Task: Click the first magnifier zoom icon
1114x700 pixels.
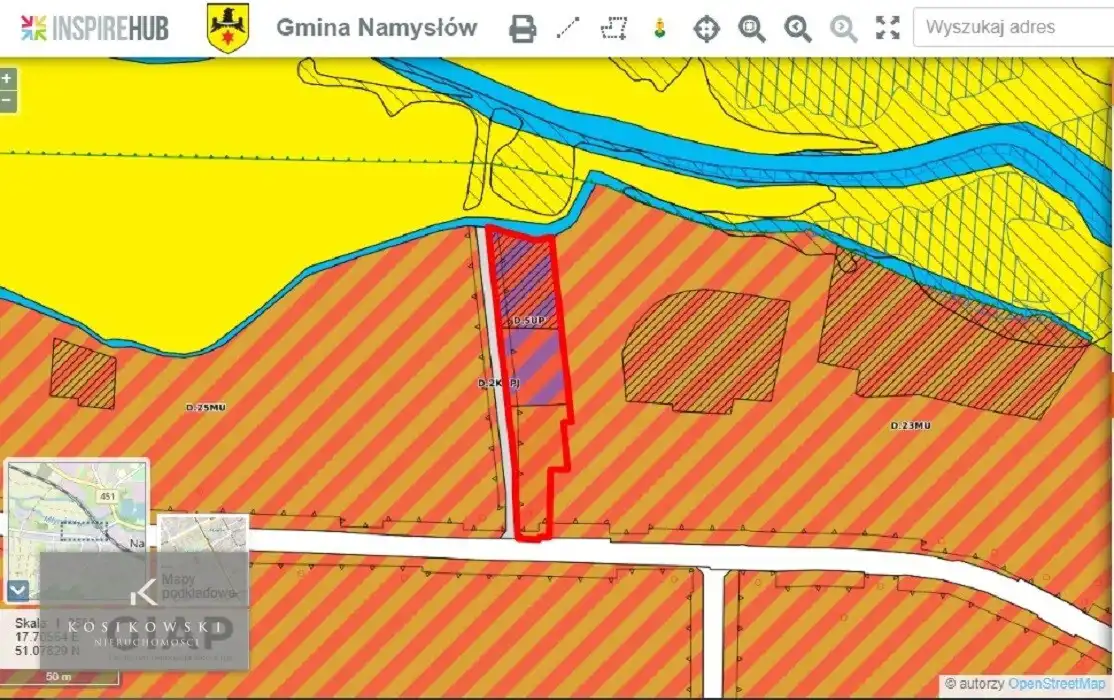Action: 752,28
